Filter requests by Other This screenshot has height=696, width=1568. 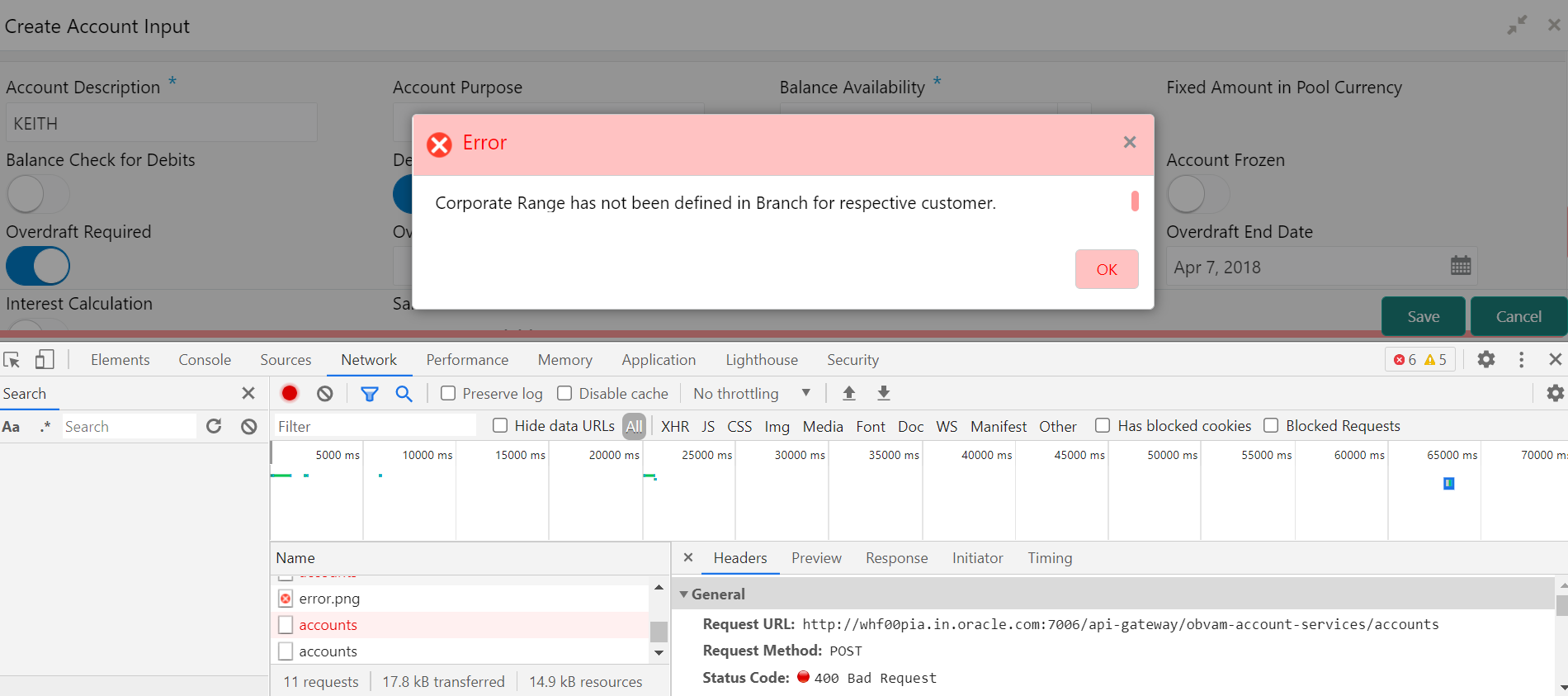click(1058, 426)
